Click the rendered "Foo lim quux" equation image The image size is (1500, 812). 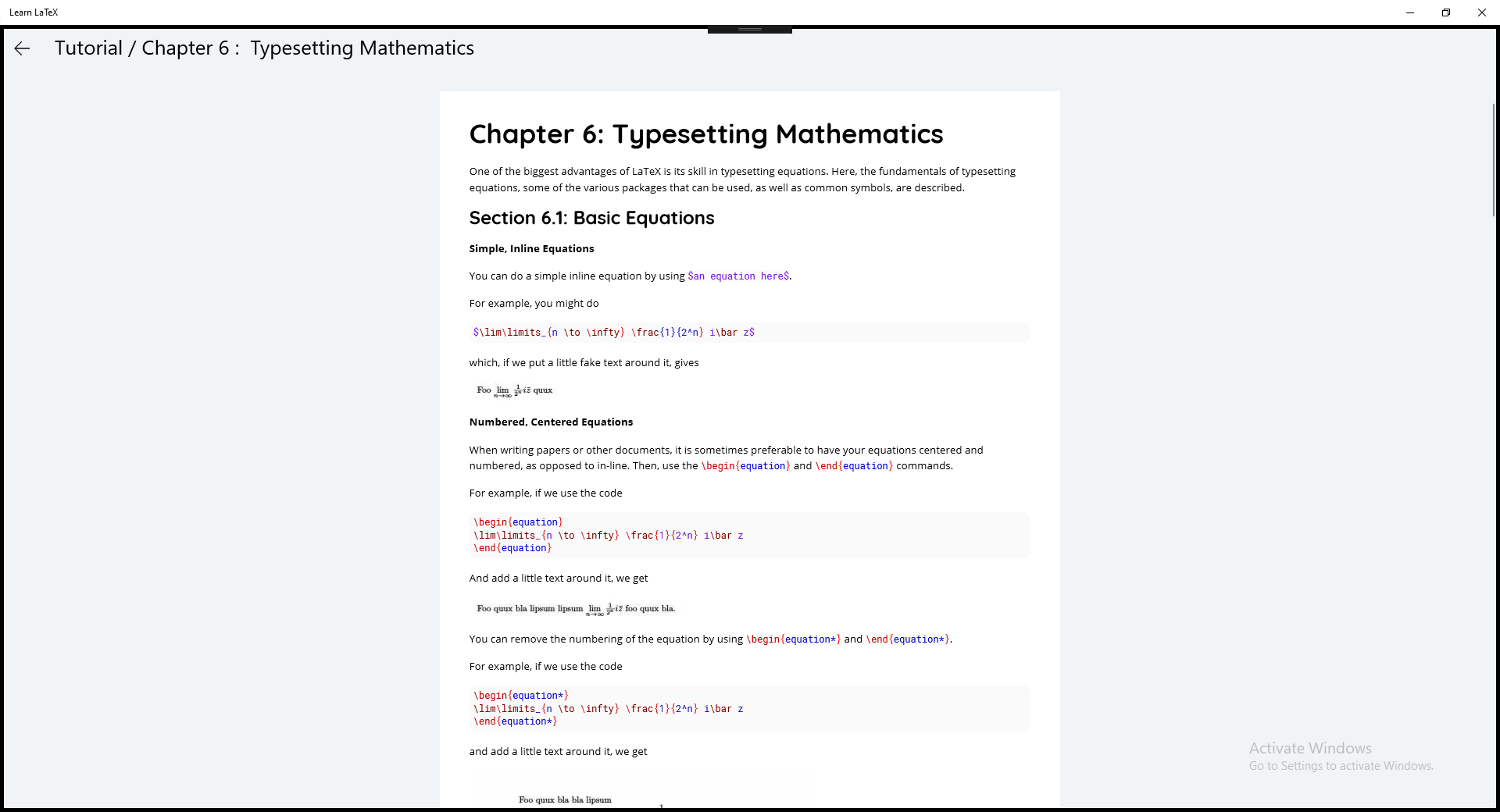pyautogui.click(x=515, y=390)
